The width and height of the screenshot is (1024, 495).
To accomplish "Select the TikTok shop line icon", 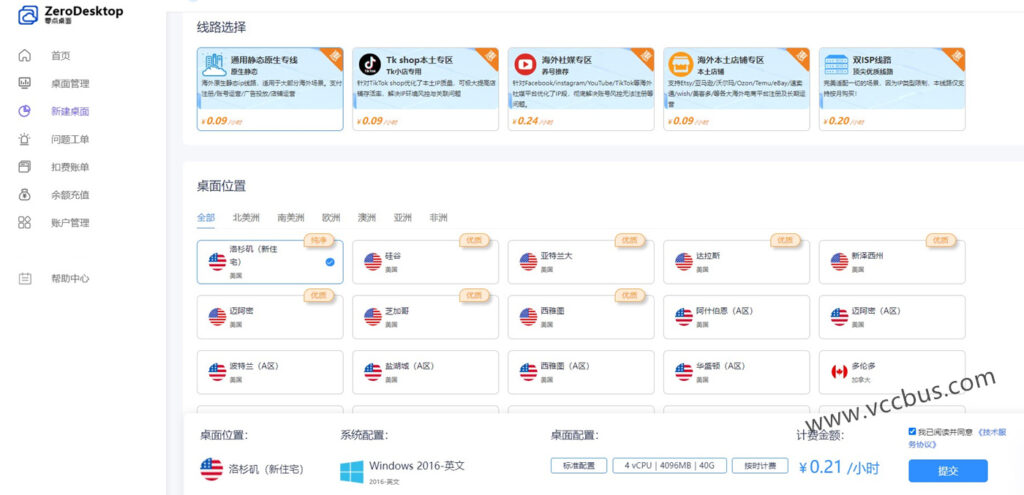I will tap(369, 65).
